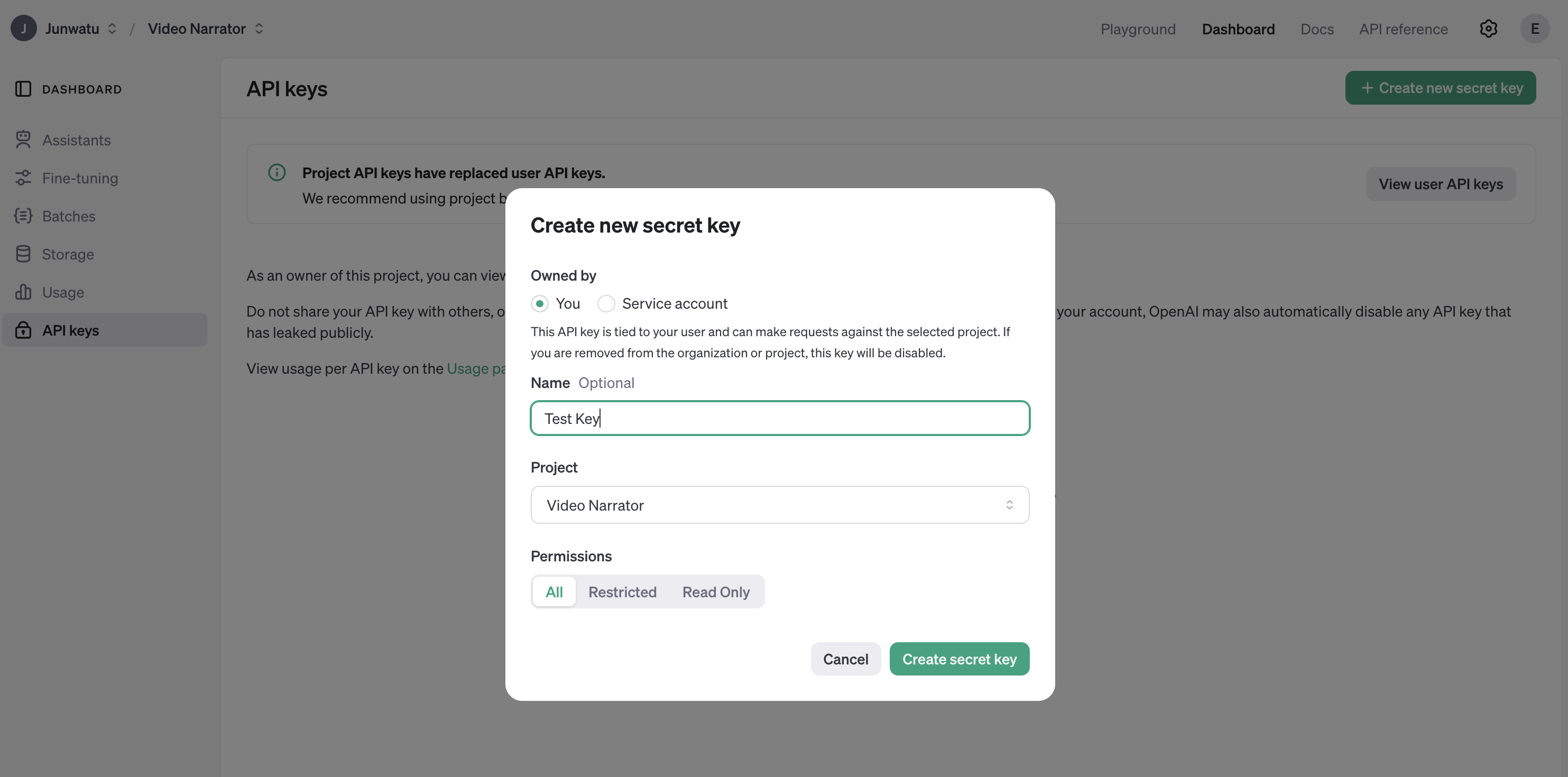Viewport: 1568px width, 777px height.
Task: Click the Batches braces icon
Action: (23, 216)
